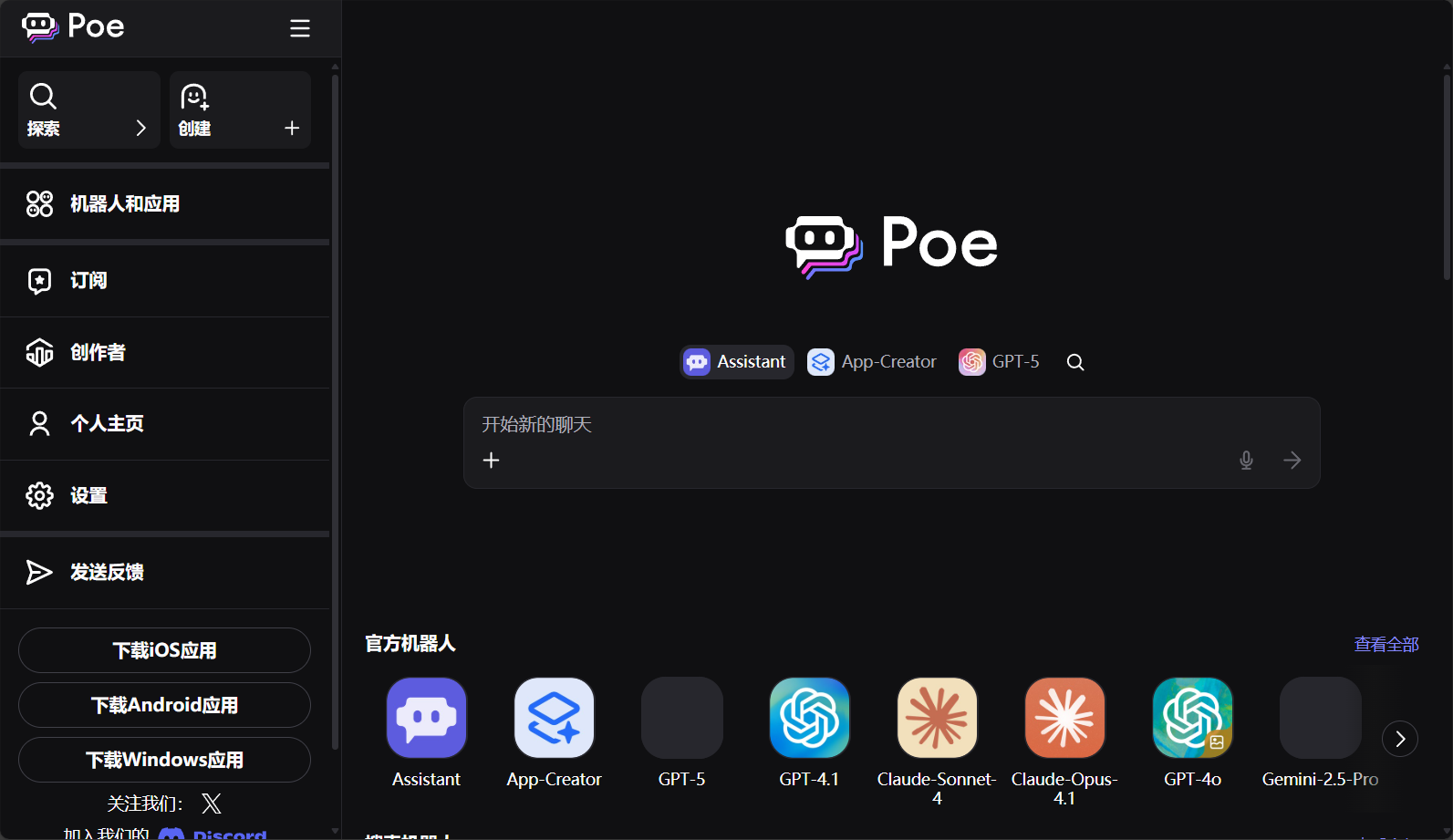Go to 创作者 creators section
Viewport: 1453px width, 840px height.
click(x=165, y=352)
